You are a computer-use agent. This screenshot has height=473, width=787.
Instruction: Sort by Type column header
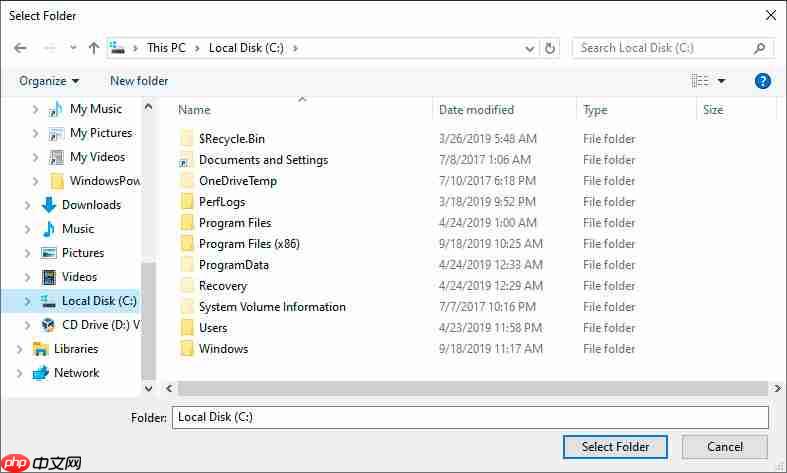coord(595,110)
